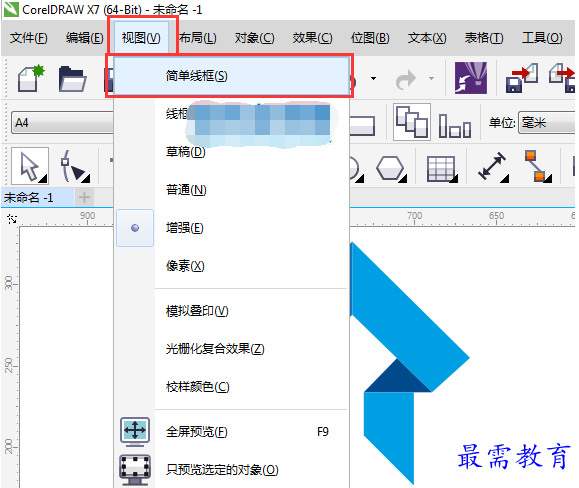The width and height of the screenshot is (579, 488).
Task: Click the landscape orientation icon
Action: (362, 126)
